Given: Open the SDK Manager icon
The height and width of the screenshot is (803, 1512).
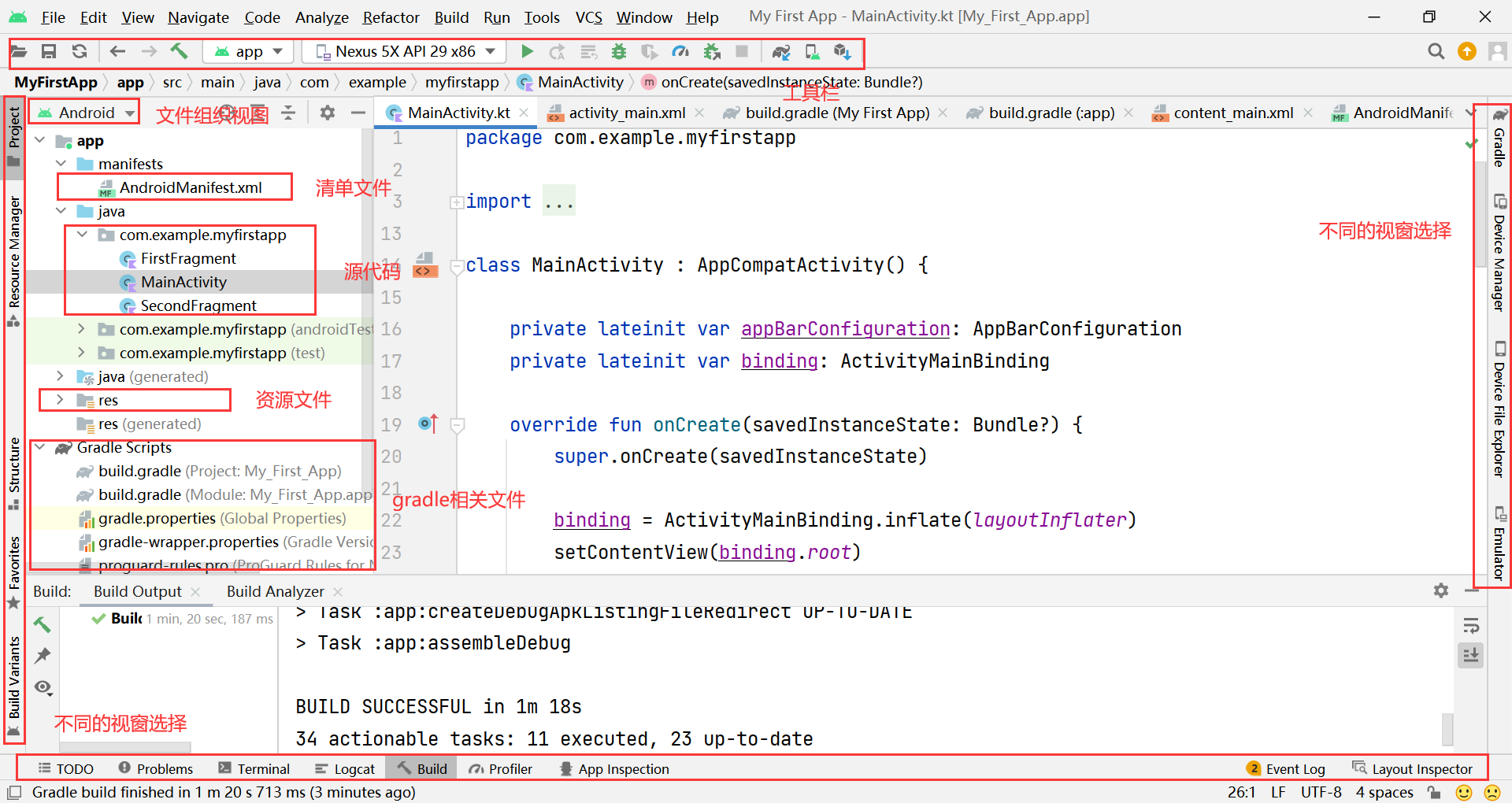Looking at the screenshot, I should pos(843,52).
